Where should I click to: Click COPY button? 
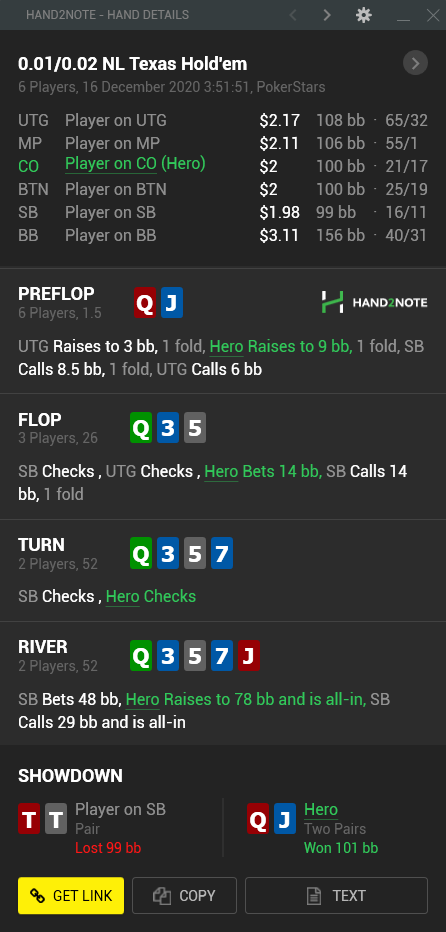[184, 895]
